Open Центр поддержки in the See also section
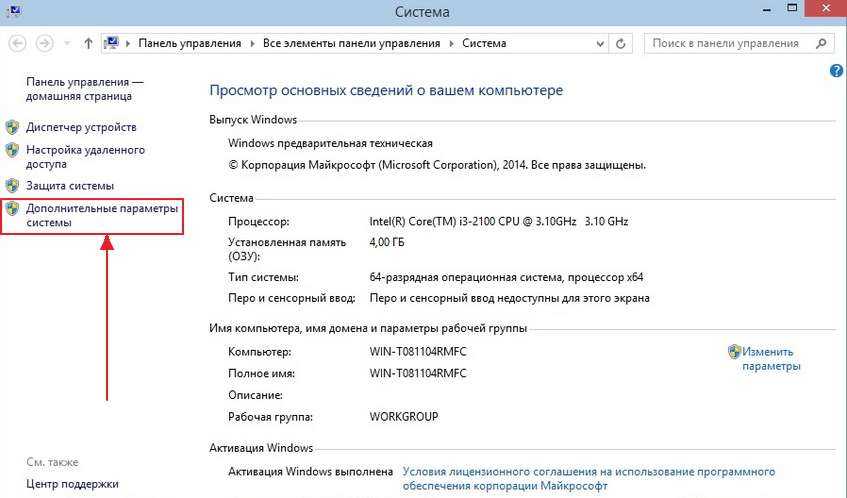The height and width of the screenshot is (498, 847). pyautogui.click(x=72, y=484)
